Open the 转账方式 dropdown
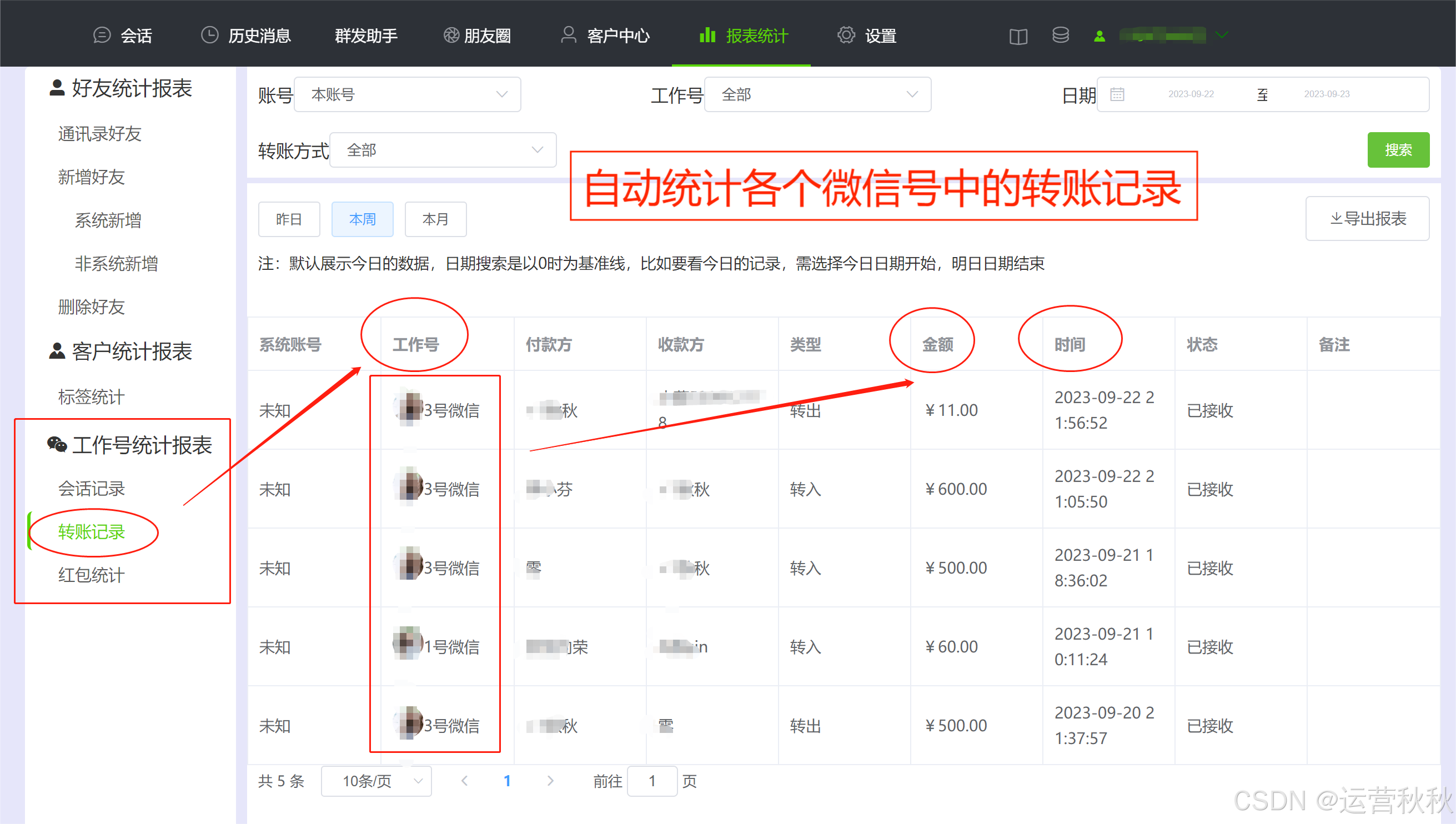Viewport: 1456px width, 824px height. pyautogui.click(x=443, y=150)
